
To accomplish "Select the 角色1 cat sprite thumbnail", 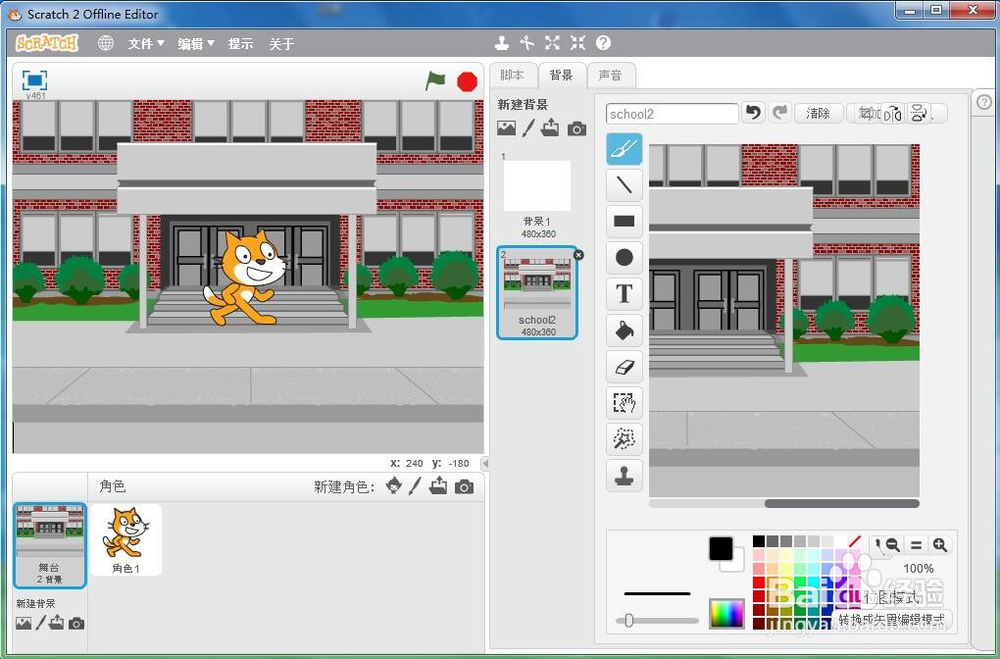I will (126, 540).
